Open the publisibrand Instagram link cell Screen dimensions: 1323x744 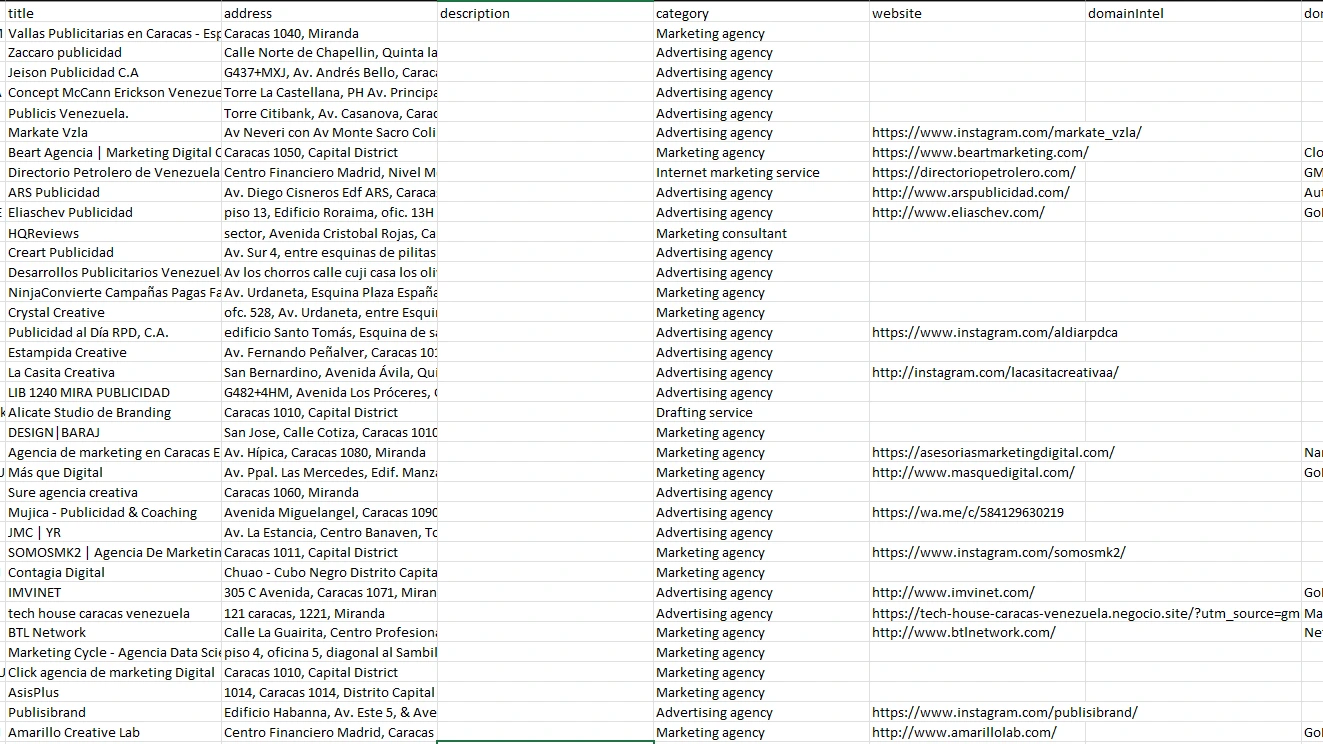pyautogui.click(x=977, y=713)
